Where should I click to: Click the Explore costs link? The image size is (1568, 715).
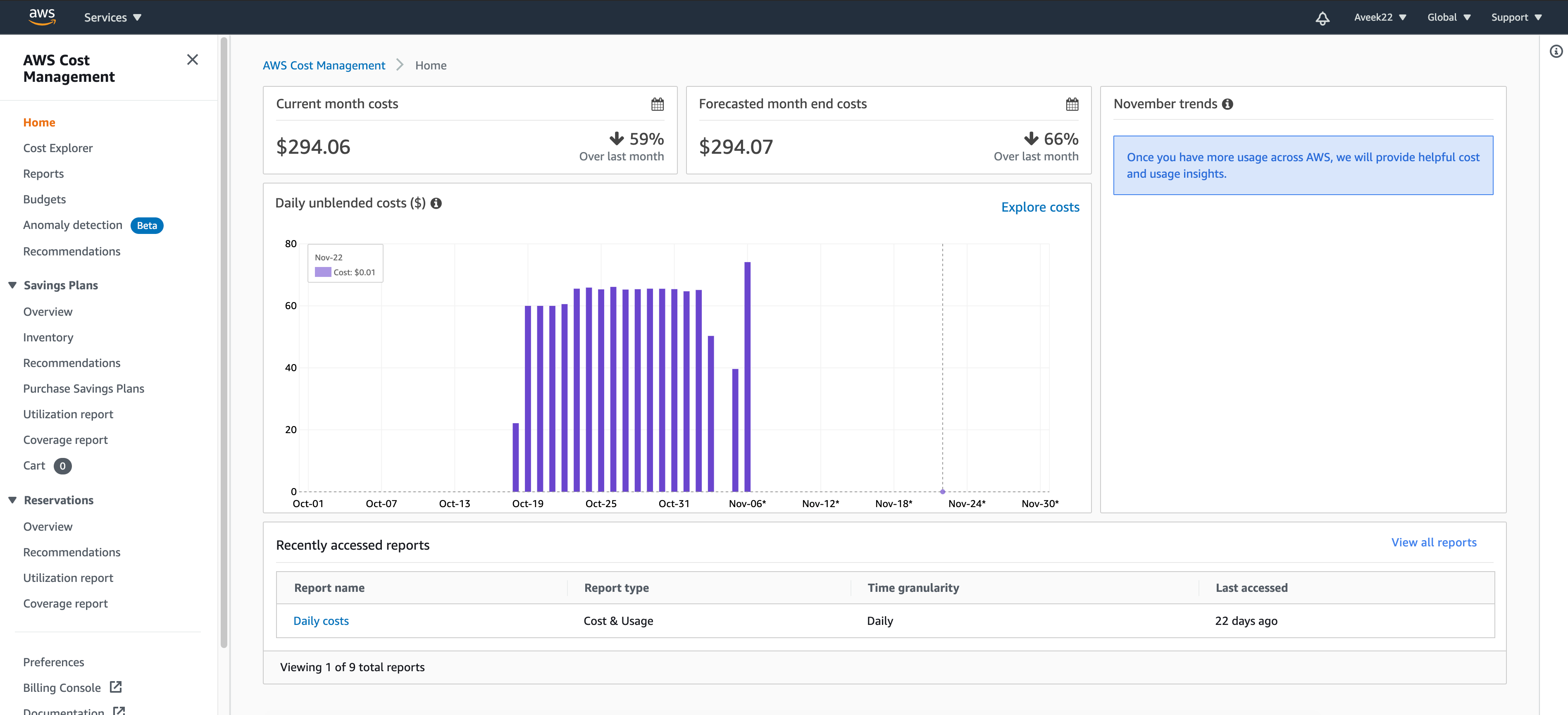point(1040,207)
